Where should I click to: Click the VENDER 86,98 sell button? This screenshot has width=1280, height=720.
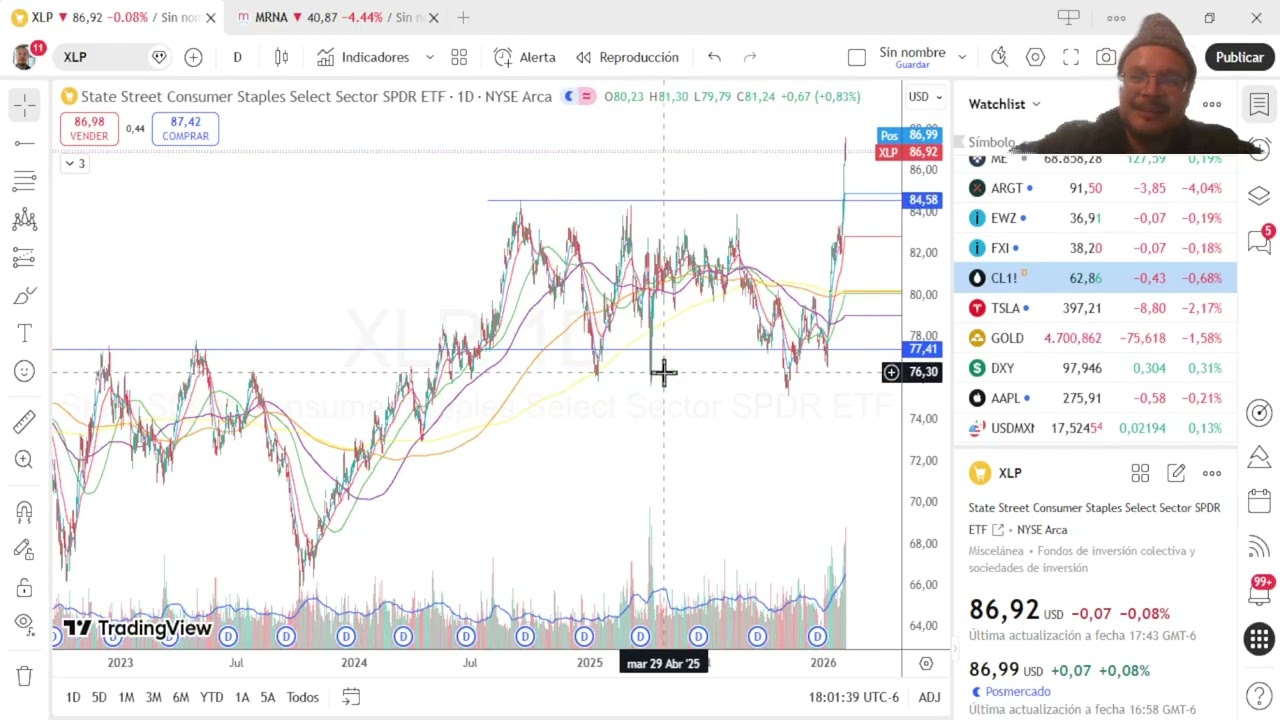[89, 129]
